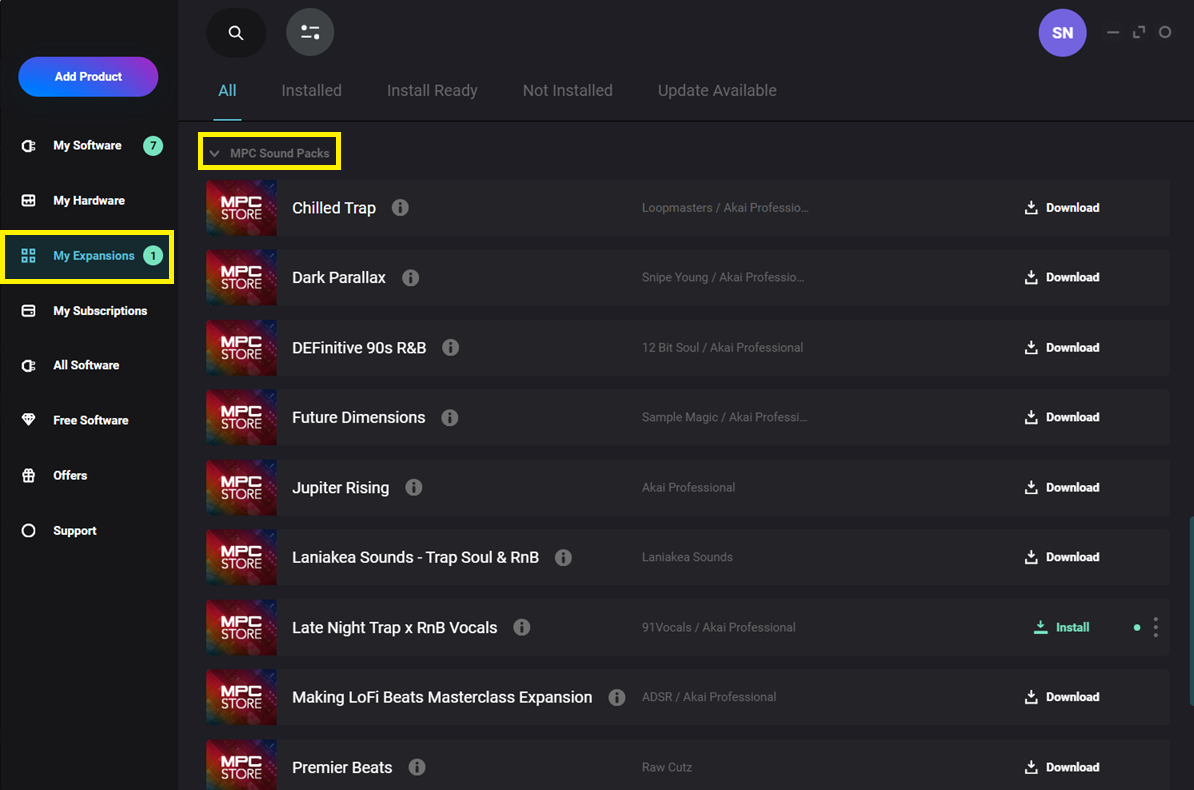Click the ADSR / Akai Professional text
This screenshot has width=1194, height=790.
coord(708,697)
